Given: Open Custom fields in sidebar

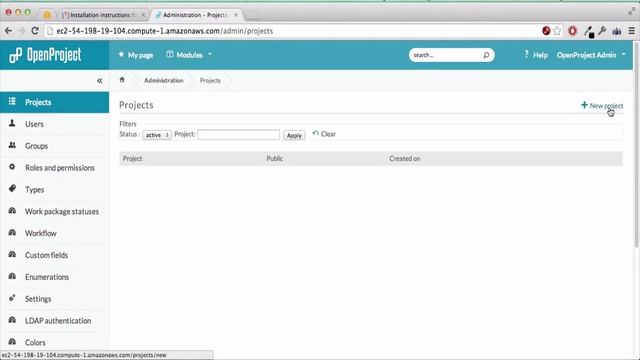Looking at the screenshot, I should click(47, 255).
